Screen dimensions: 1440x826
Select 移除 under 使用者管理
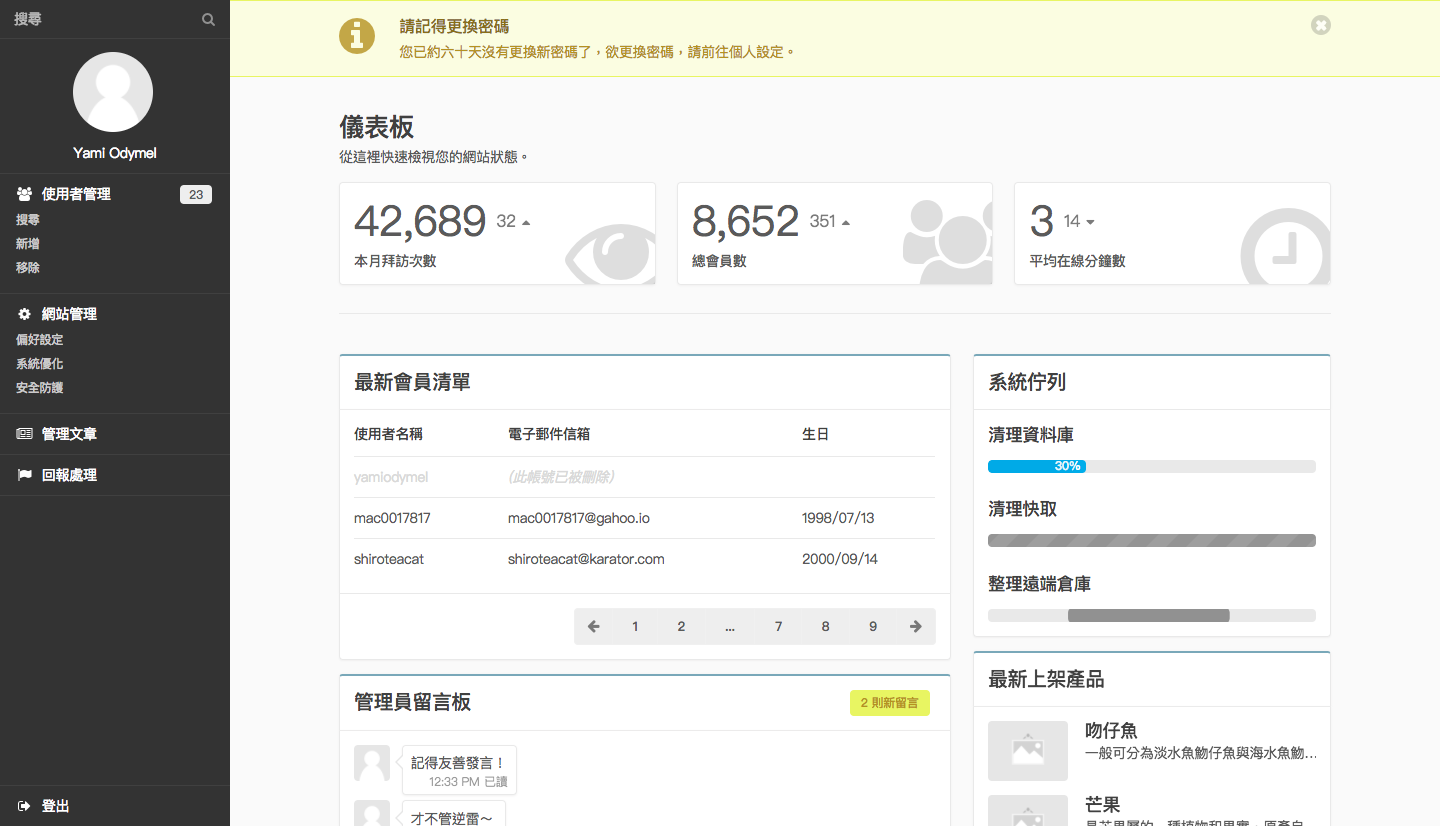28,268
